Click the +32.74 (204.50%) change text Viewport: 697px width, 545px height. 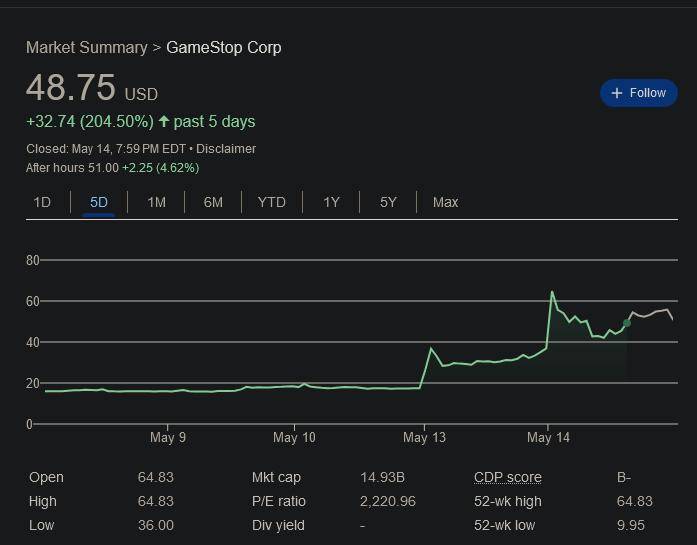[x=90, y=121]
